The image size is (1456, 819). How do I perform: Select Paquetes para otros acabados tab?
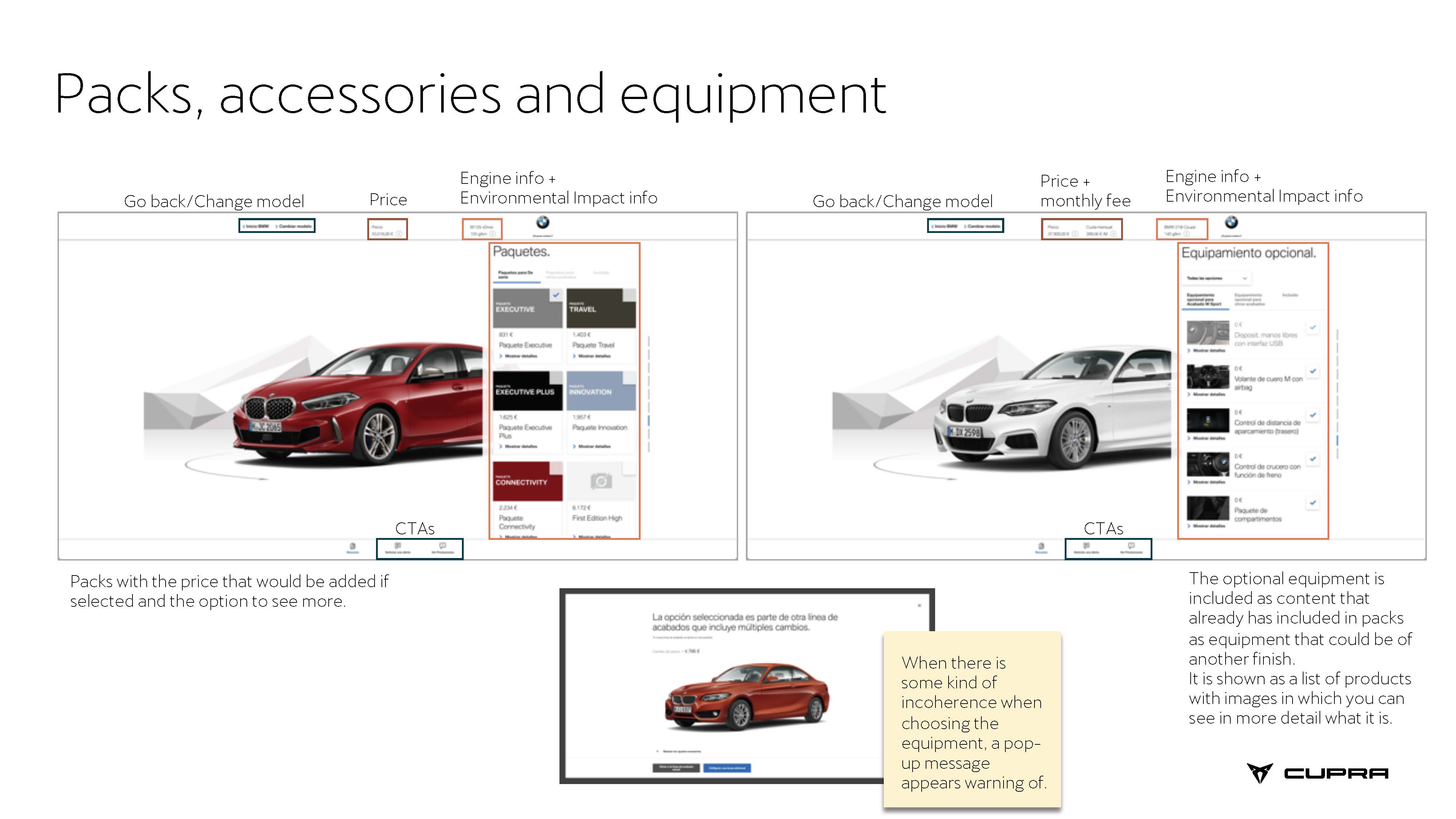click(x=561, y=275)
